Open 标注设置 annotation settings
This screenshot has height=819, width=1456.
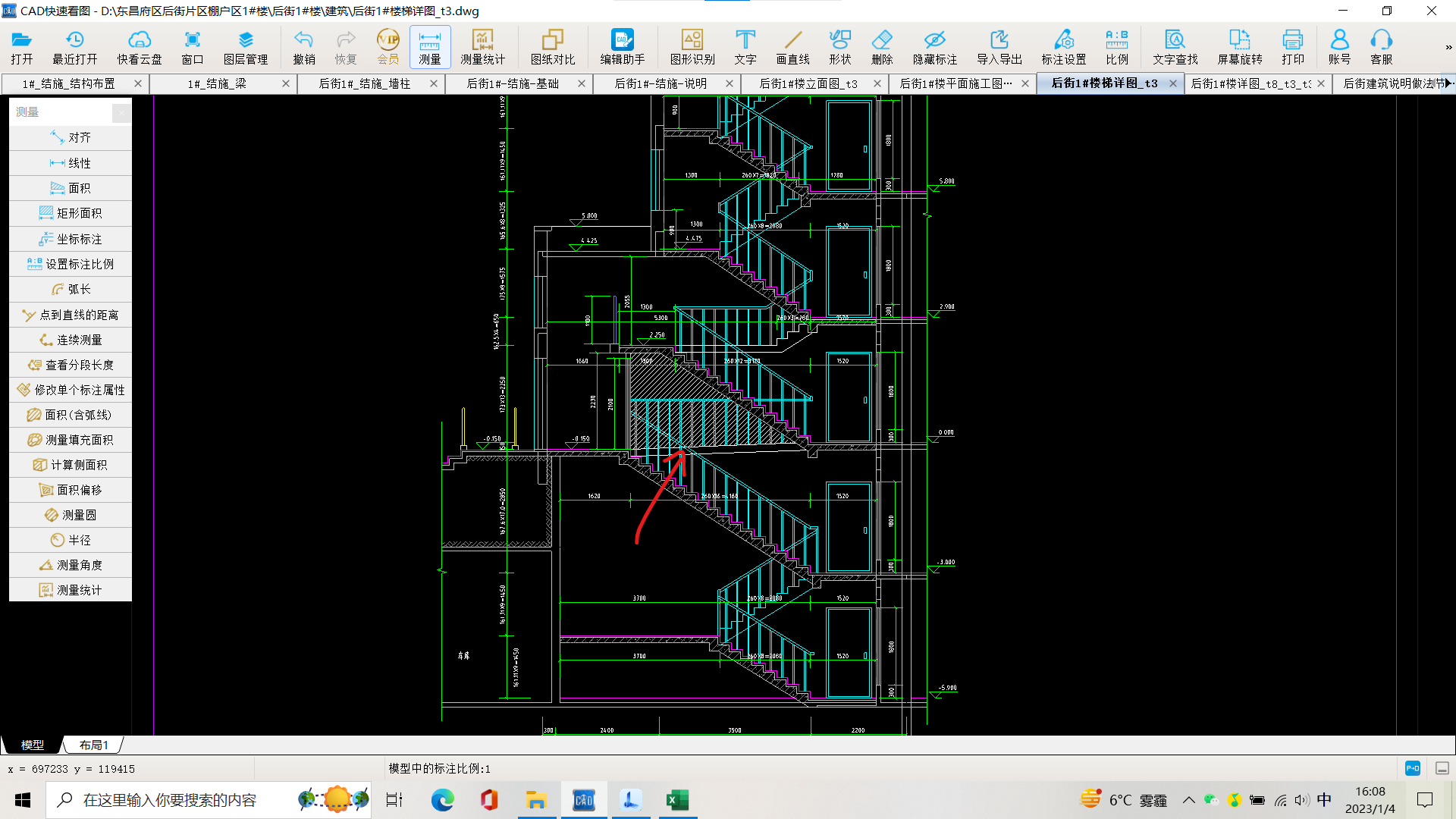(x=1064, y=47)
